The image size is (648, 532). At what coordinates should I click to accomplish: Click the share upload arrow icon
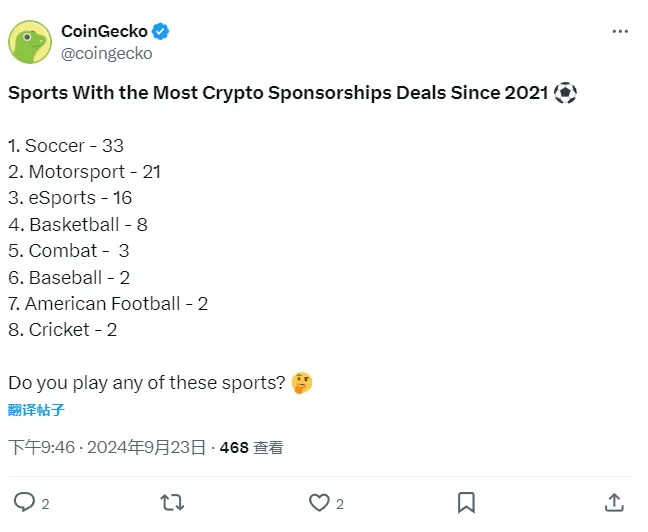click(614, 502)
